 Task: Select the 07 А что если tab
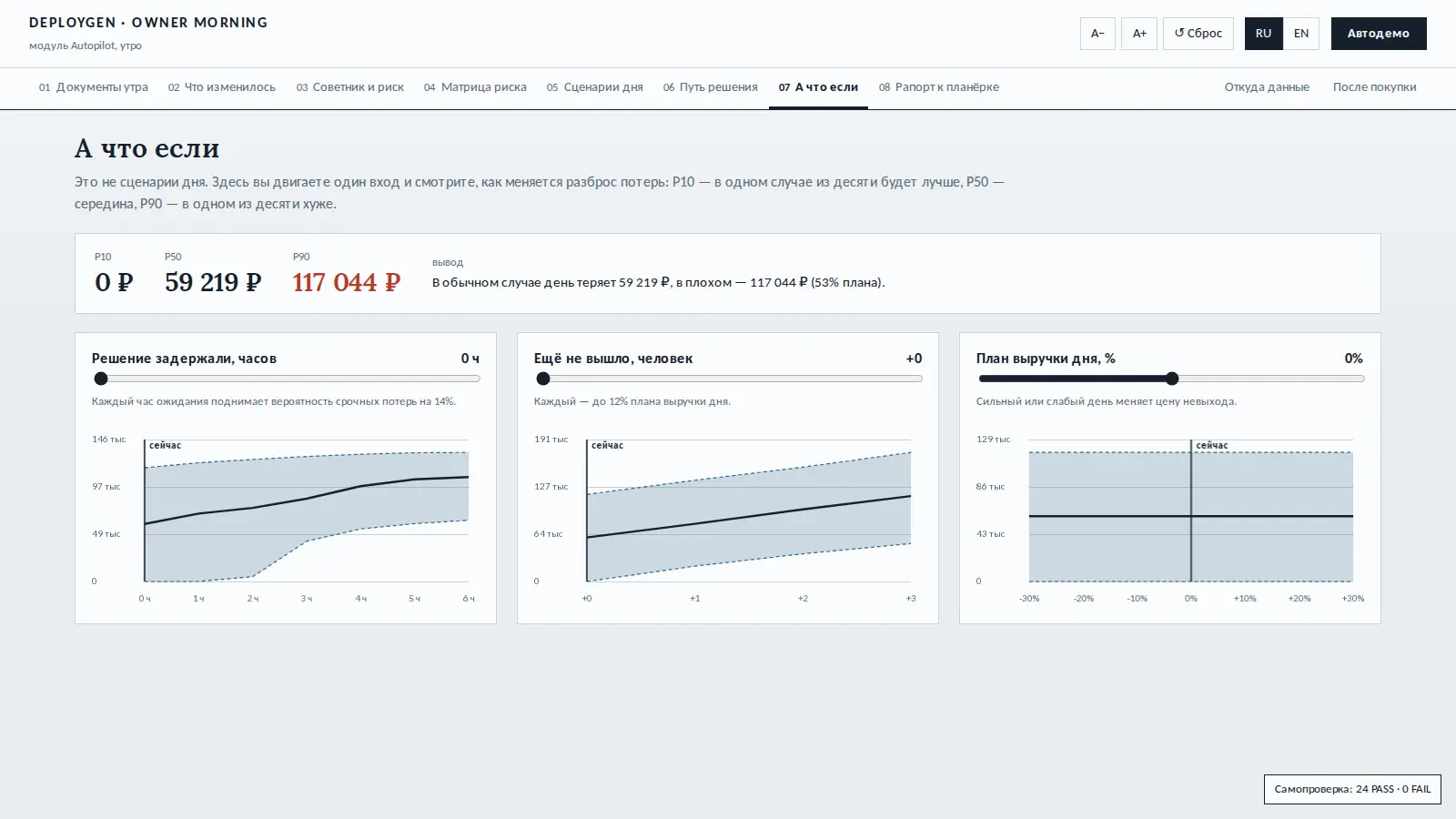818,87
